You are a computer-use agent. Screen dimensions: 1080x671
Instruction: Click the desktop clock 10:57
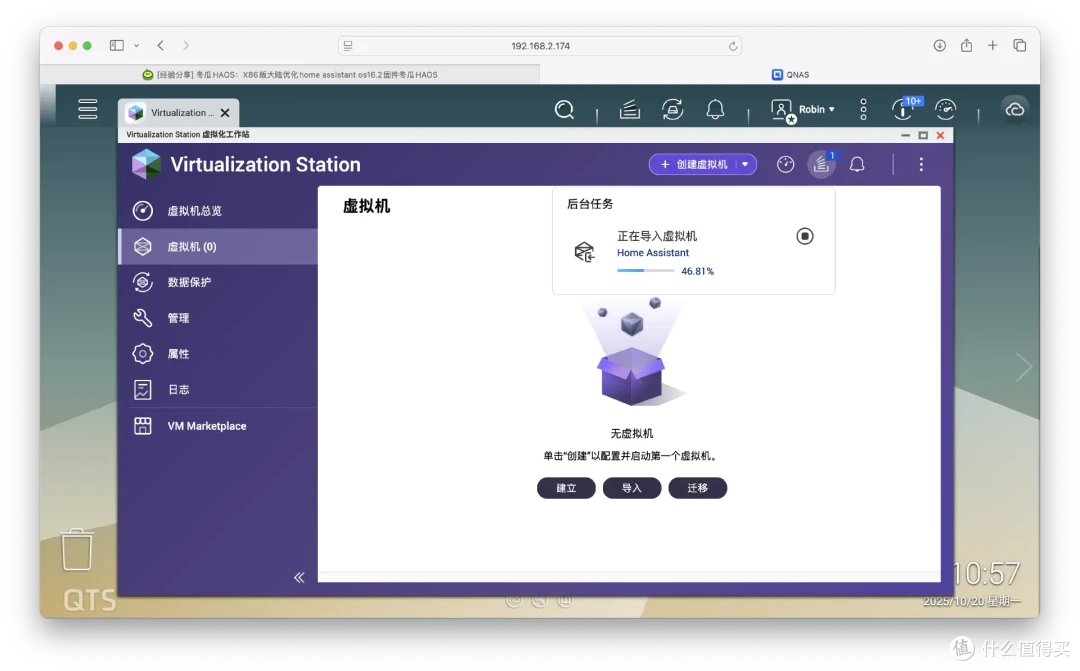coord(986,573)
